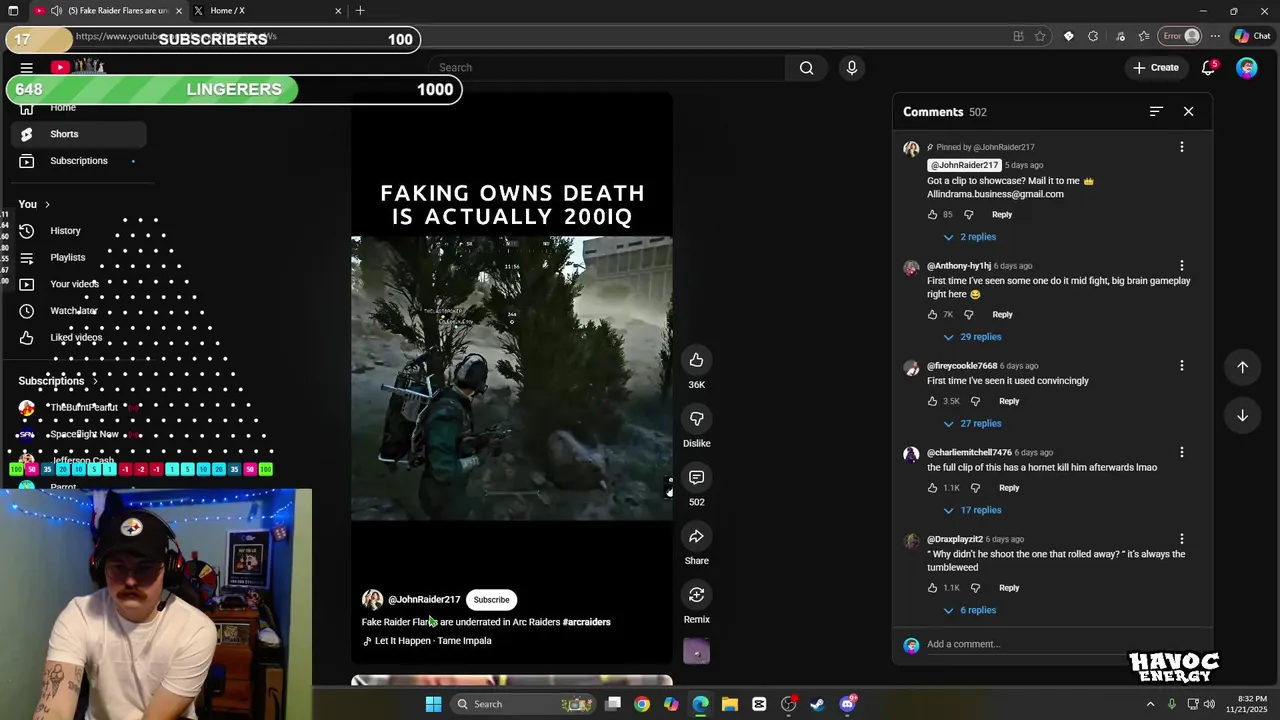Expand 6 replies on Draxplayzit2's comment
The image size is (1280, 720).
point(969,610)
